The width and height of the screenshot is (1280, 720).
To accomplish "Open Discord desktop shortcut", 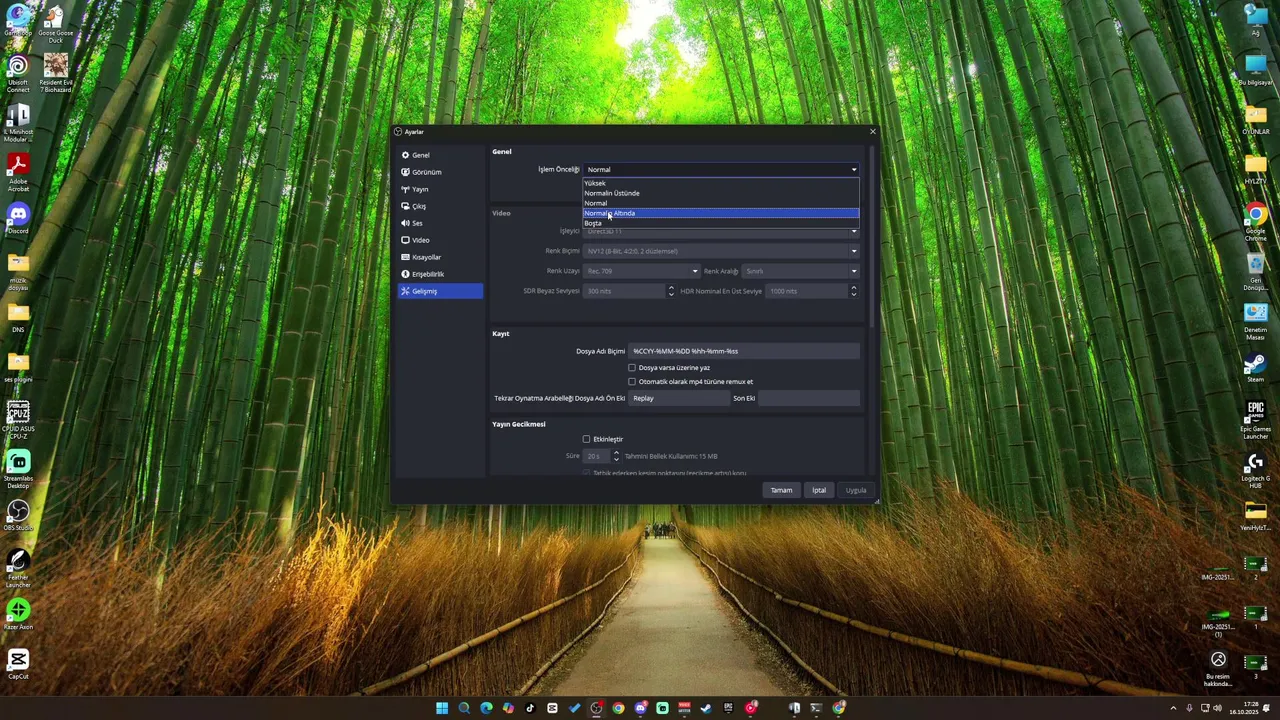I will [x=18, y=220].
